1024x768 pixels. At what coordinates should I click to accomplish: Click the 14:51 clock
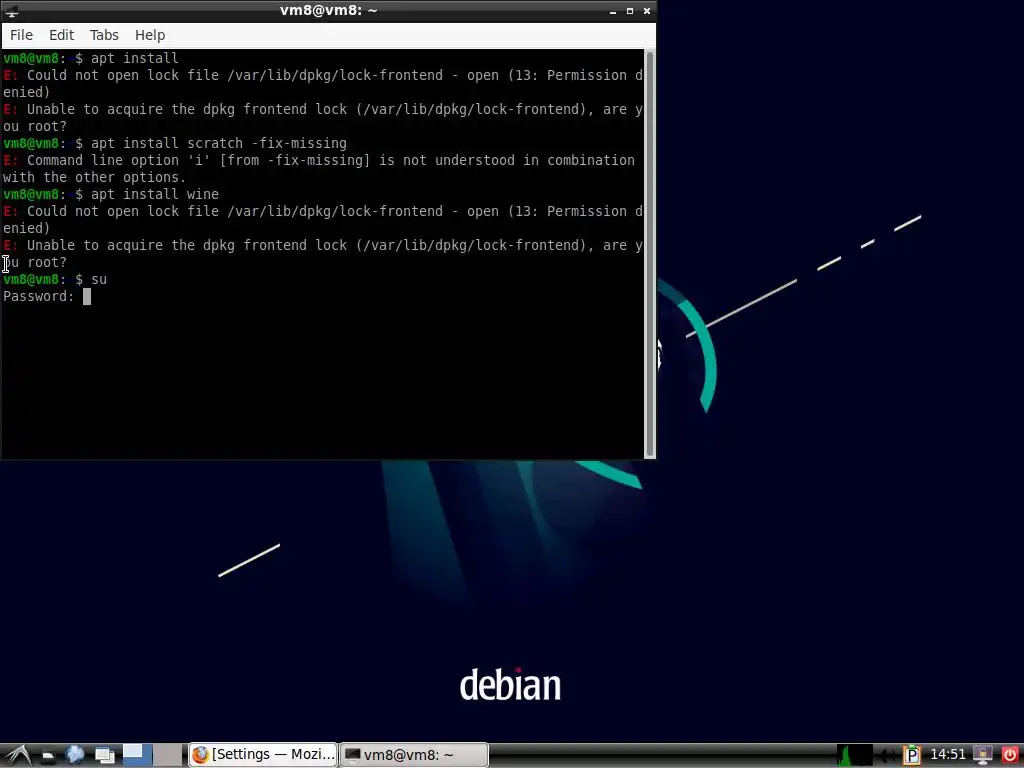click(947, 755)
